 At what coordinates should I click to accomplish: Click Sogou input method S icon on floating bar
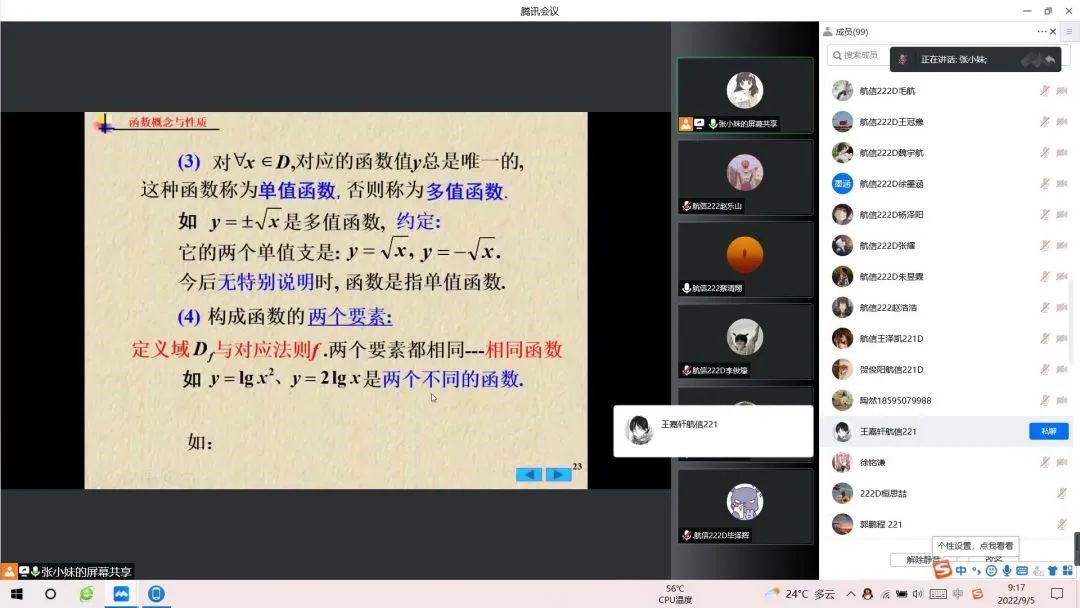pyautogui.click(x=942, y=570)
